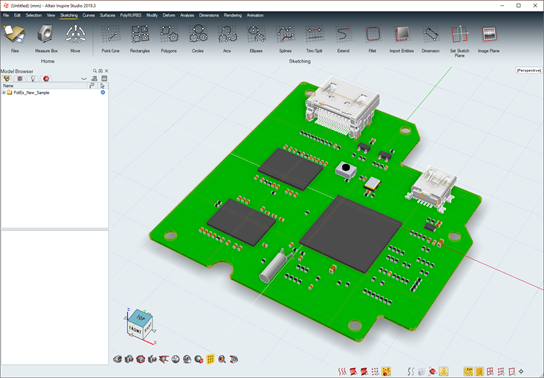
Task: Switch to the Rendering ribbon tab
Action: click(x=232, y=15)
